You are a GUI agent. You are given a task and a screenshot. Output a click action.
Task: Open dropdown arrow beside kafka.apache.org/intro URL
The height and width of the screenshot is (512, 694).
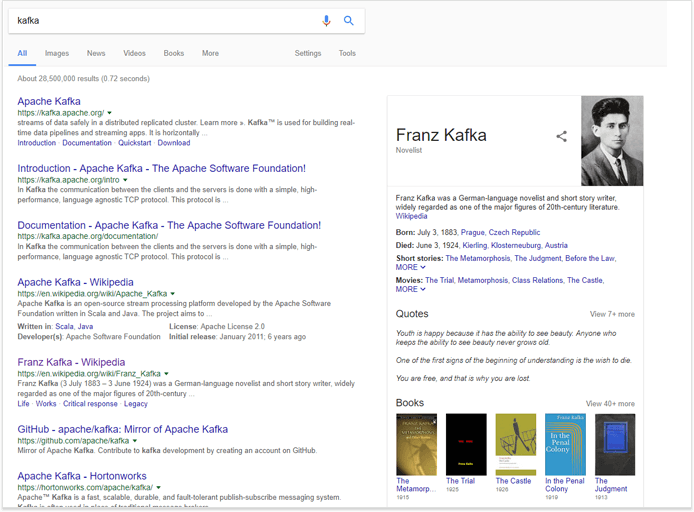(x=125, y=180)
